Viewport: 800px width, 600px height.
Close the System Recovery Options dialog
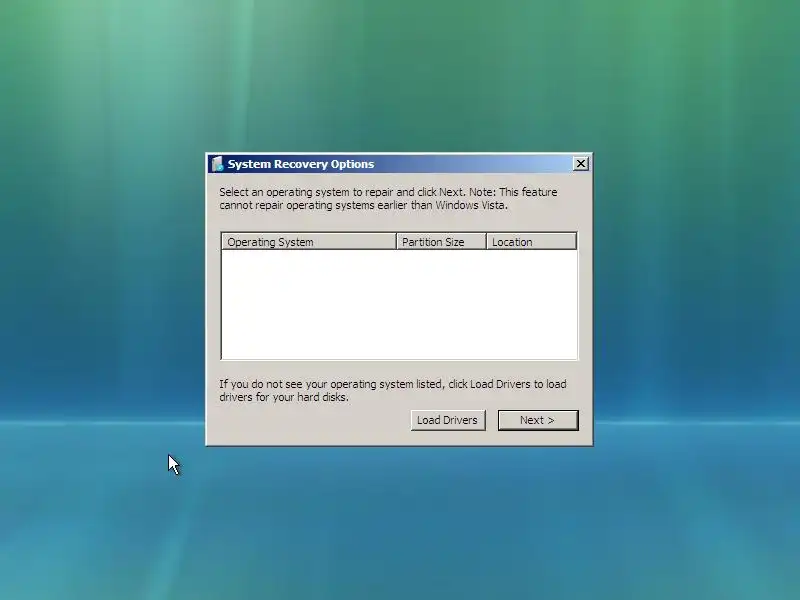pos(581,164)
